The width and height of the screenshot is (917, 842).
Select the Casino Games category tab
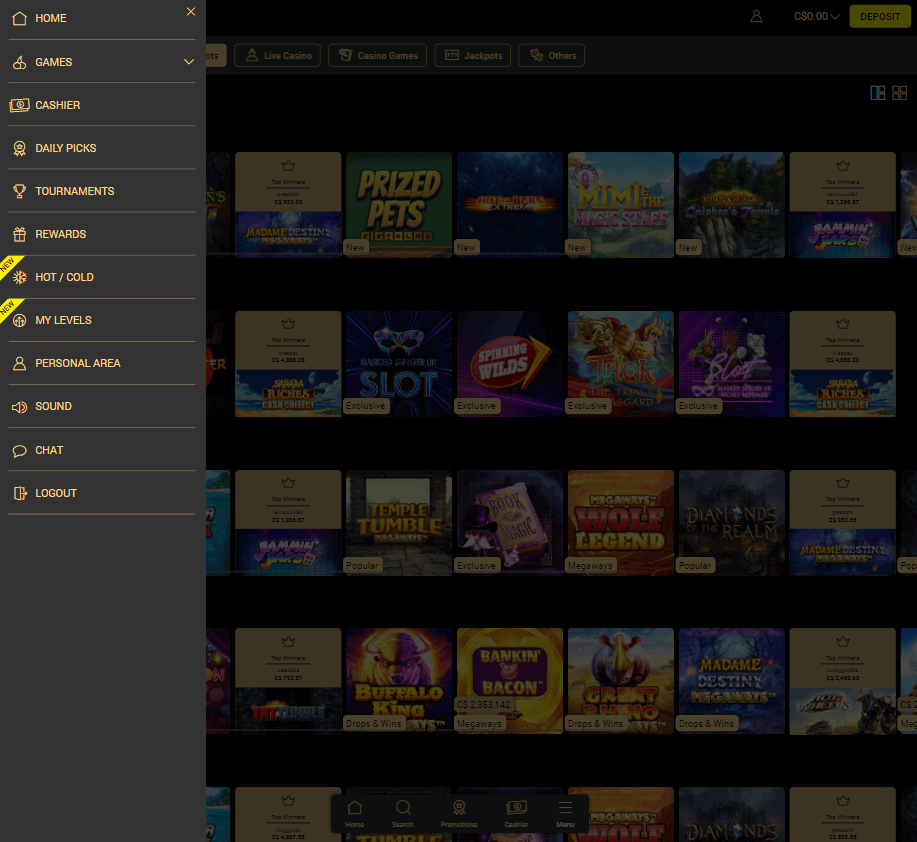377,56
